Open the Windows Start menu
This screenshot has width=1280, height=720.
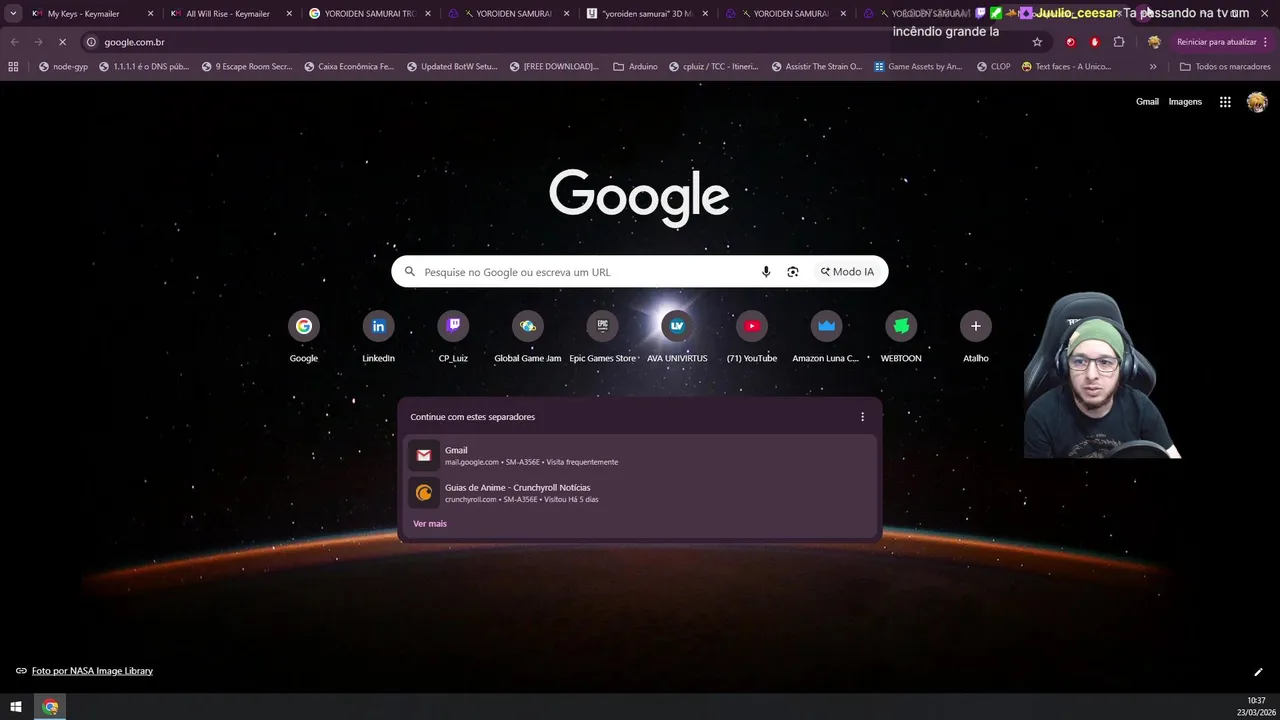pyautogui.click(x=16, y=707)
